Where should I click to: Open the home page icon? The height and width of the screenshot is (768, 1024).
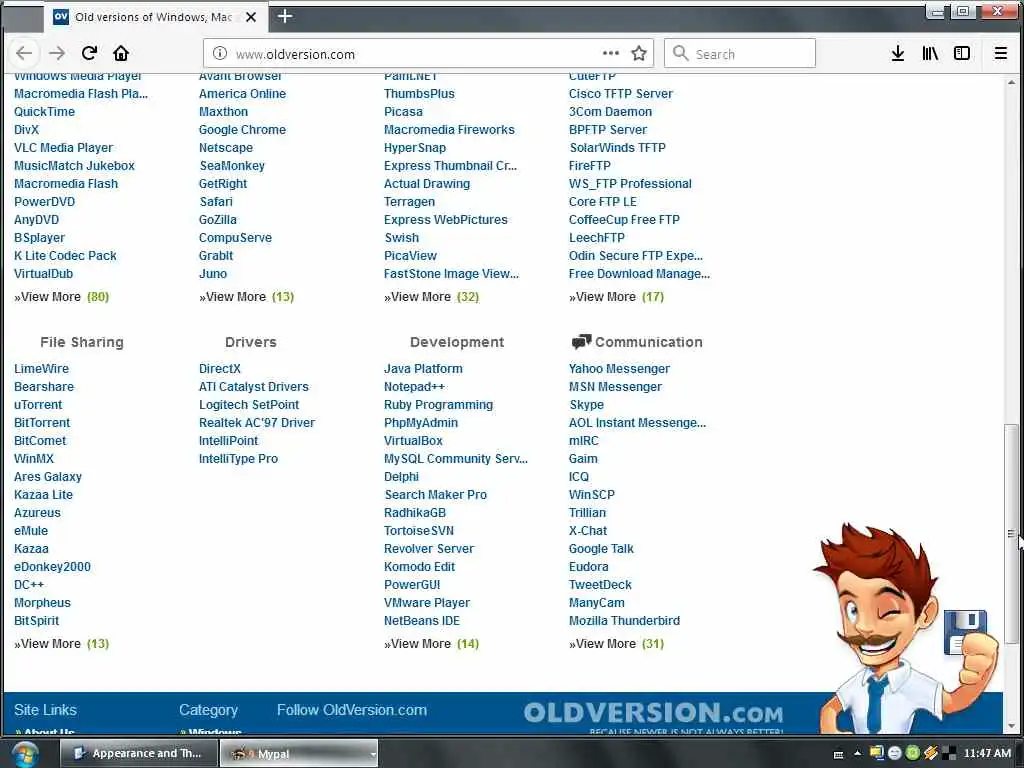121,53
